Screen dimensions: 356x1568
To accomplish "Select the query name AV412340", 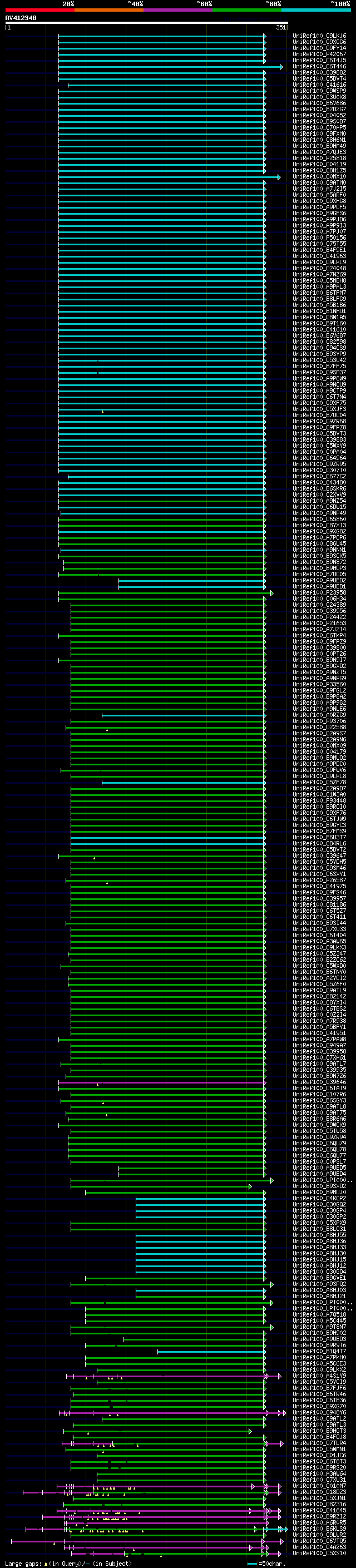I will pyautogui.click(x=21, y=18).
